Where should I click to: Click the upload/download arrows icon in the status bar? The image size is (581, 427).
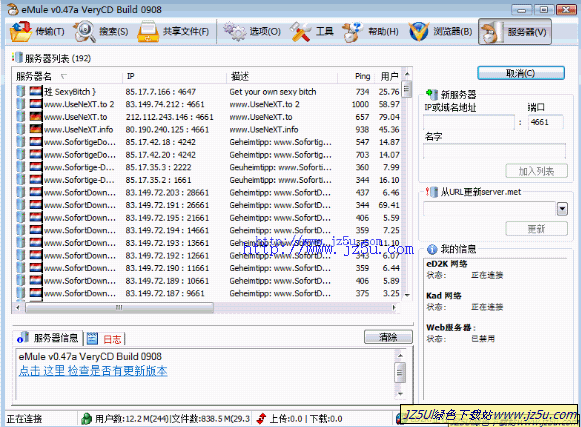[261, 419]
